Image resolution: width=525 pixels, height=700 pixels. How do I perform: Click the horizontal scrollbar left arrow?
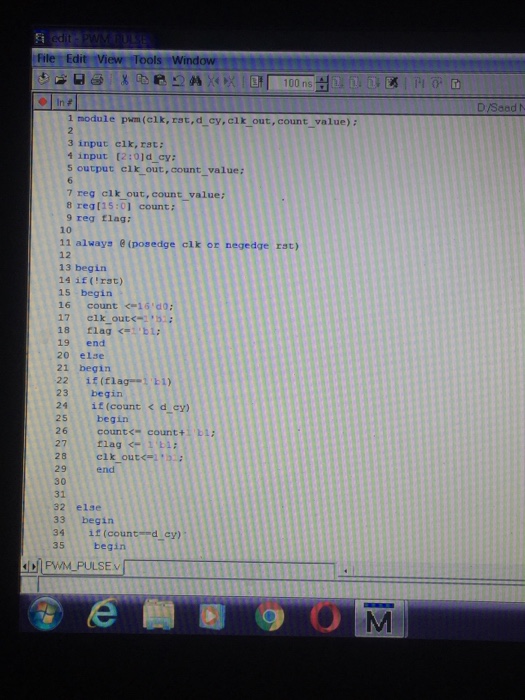tap(345, 570)
